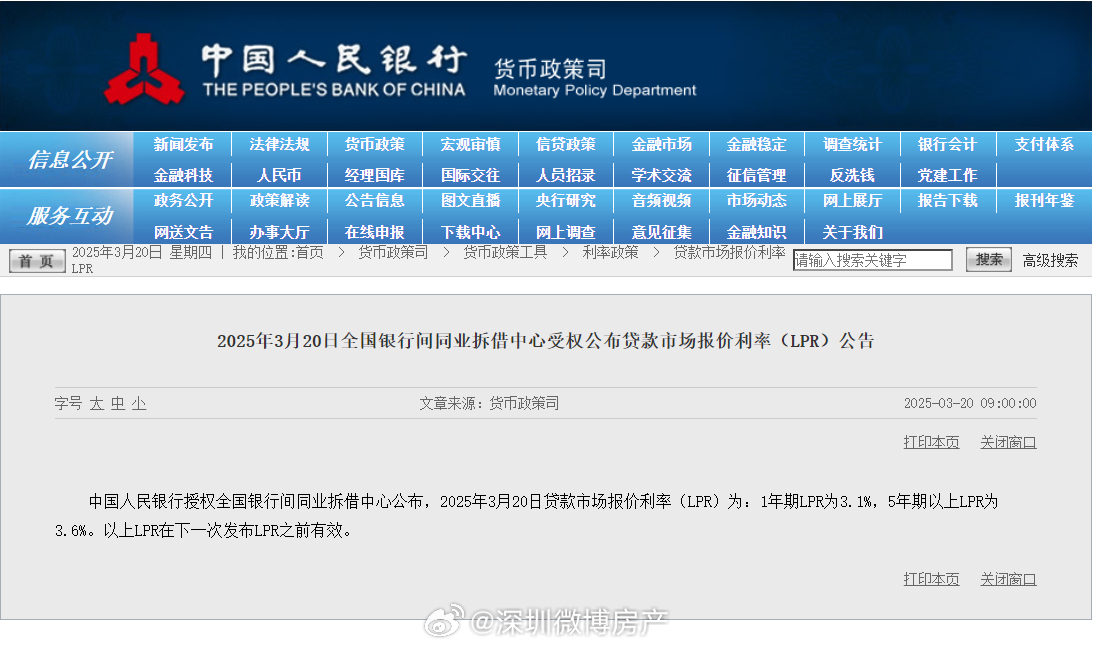The image size is (1095, 648).
Task: Open 金融知识 navigation link
Action: click(x=756, y=232)
